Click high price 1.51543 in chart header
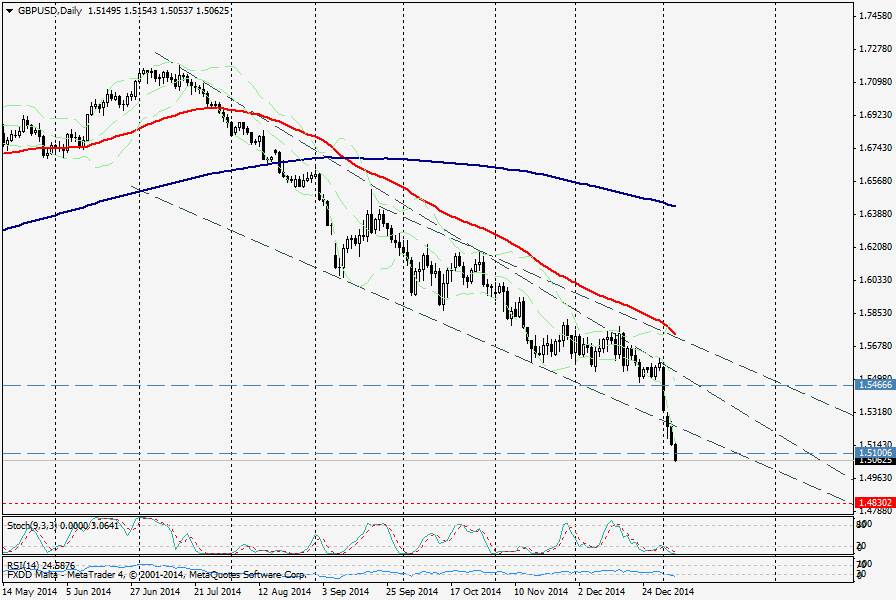Viewport: 896px width, 600px height. (153, 11)
